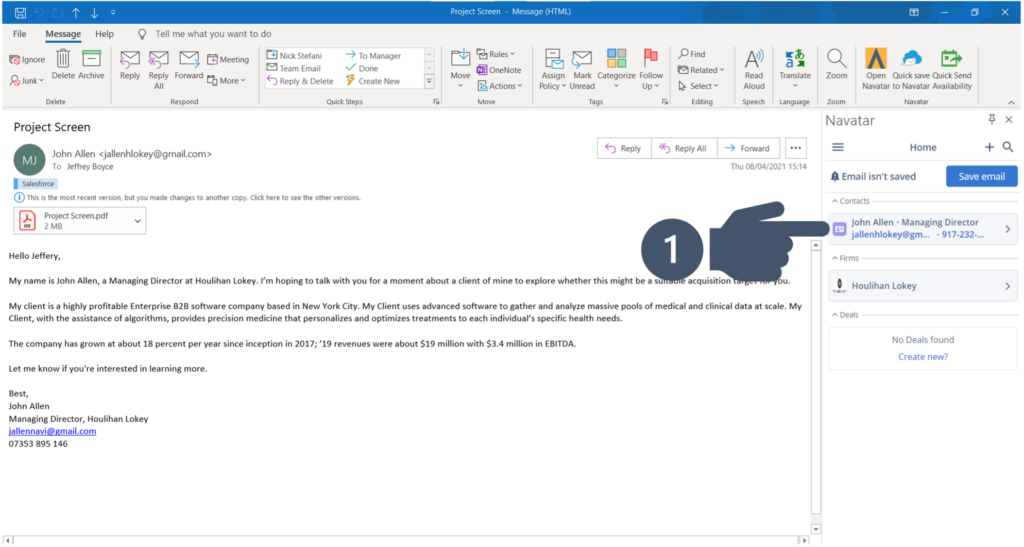Open Project Screen.pdf attachment dropdown

point(137,221)
